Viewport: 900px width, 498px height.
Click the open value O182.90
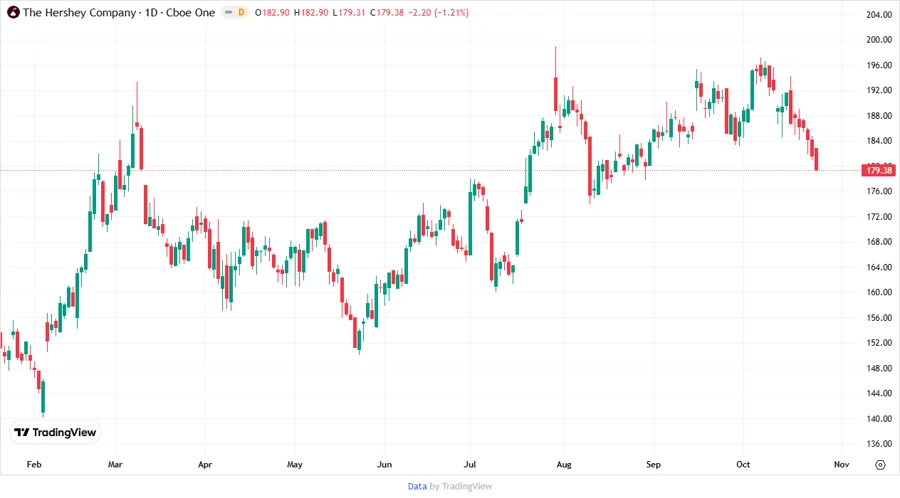pos(272,12)
